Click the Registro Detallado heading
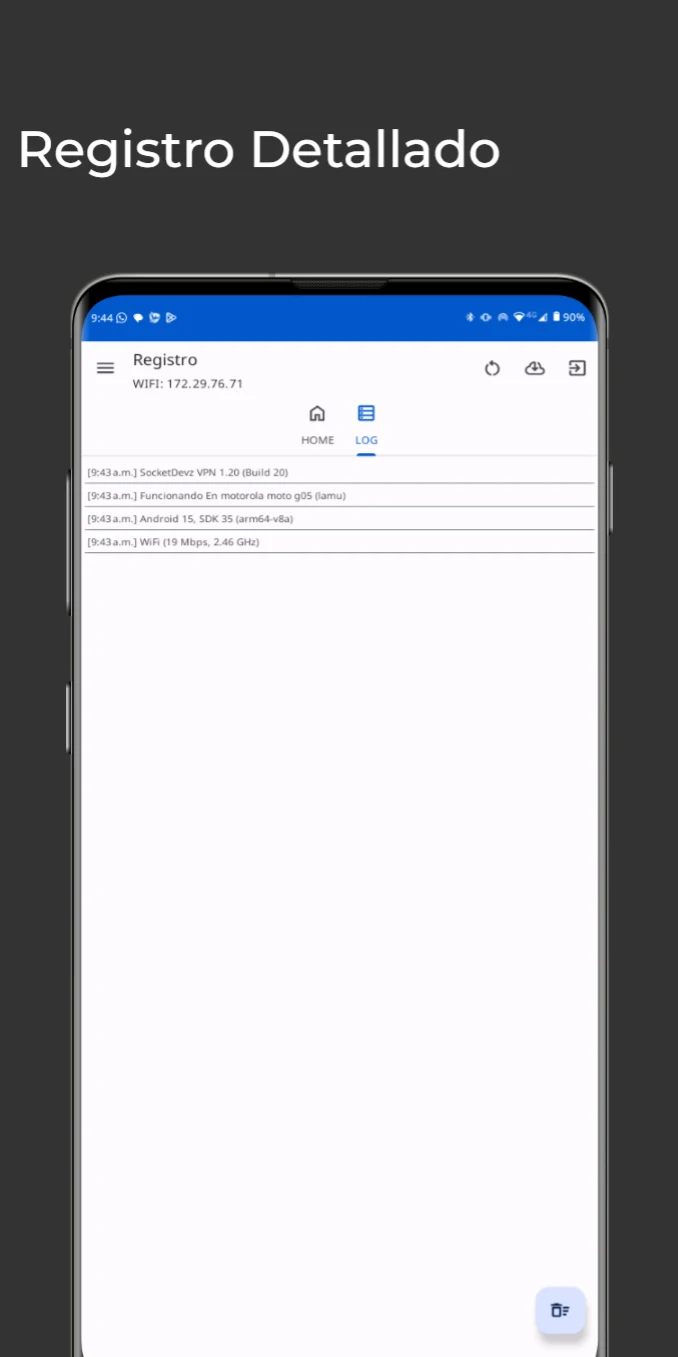 pos(259,150)
